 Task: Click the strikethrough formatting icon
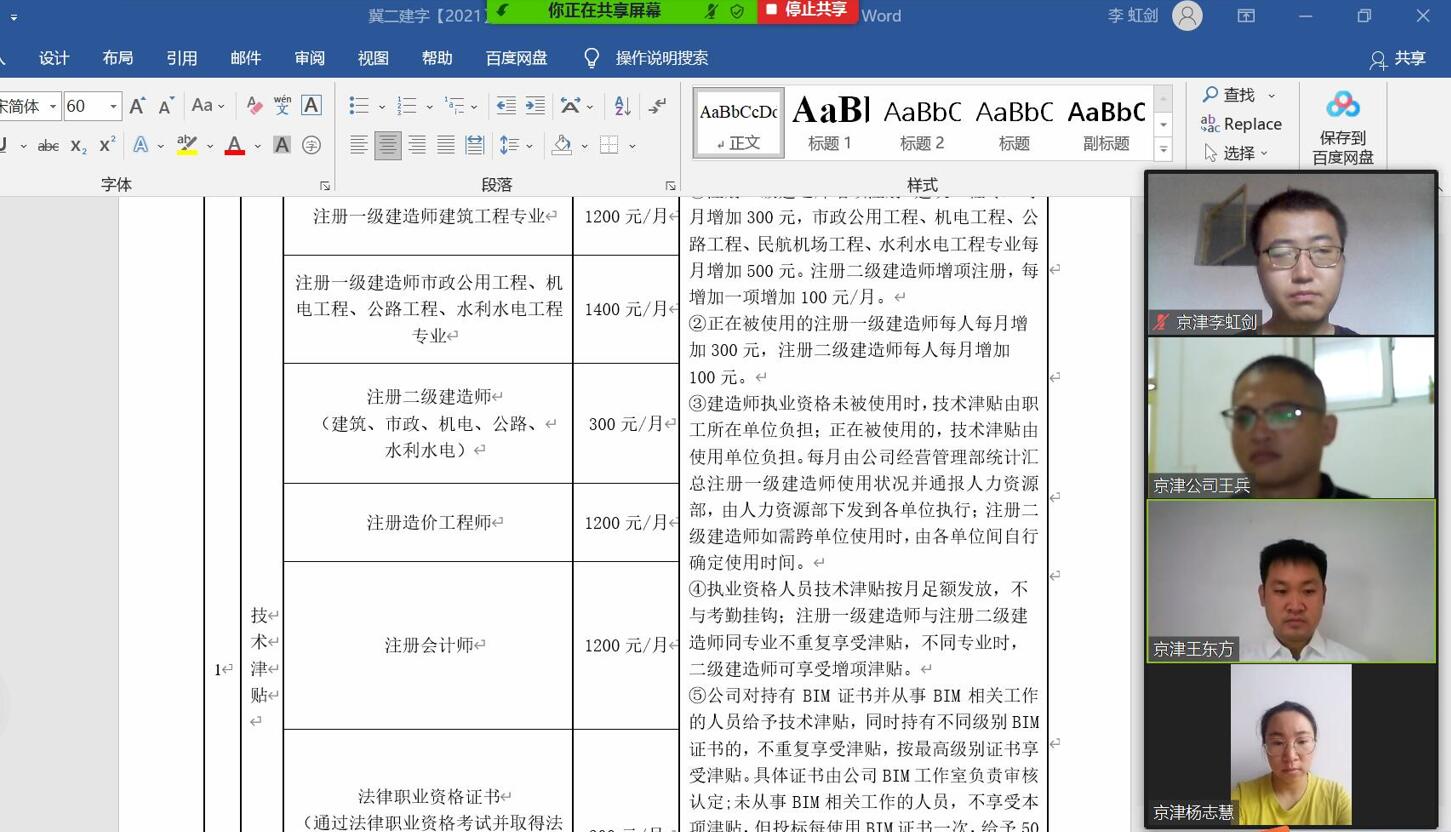[x=48, y=146]
